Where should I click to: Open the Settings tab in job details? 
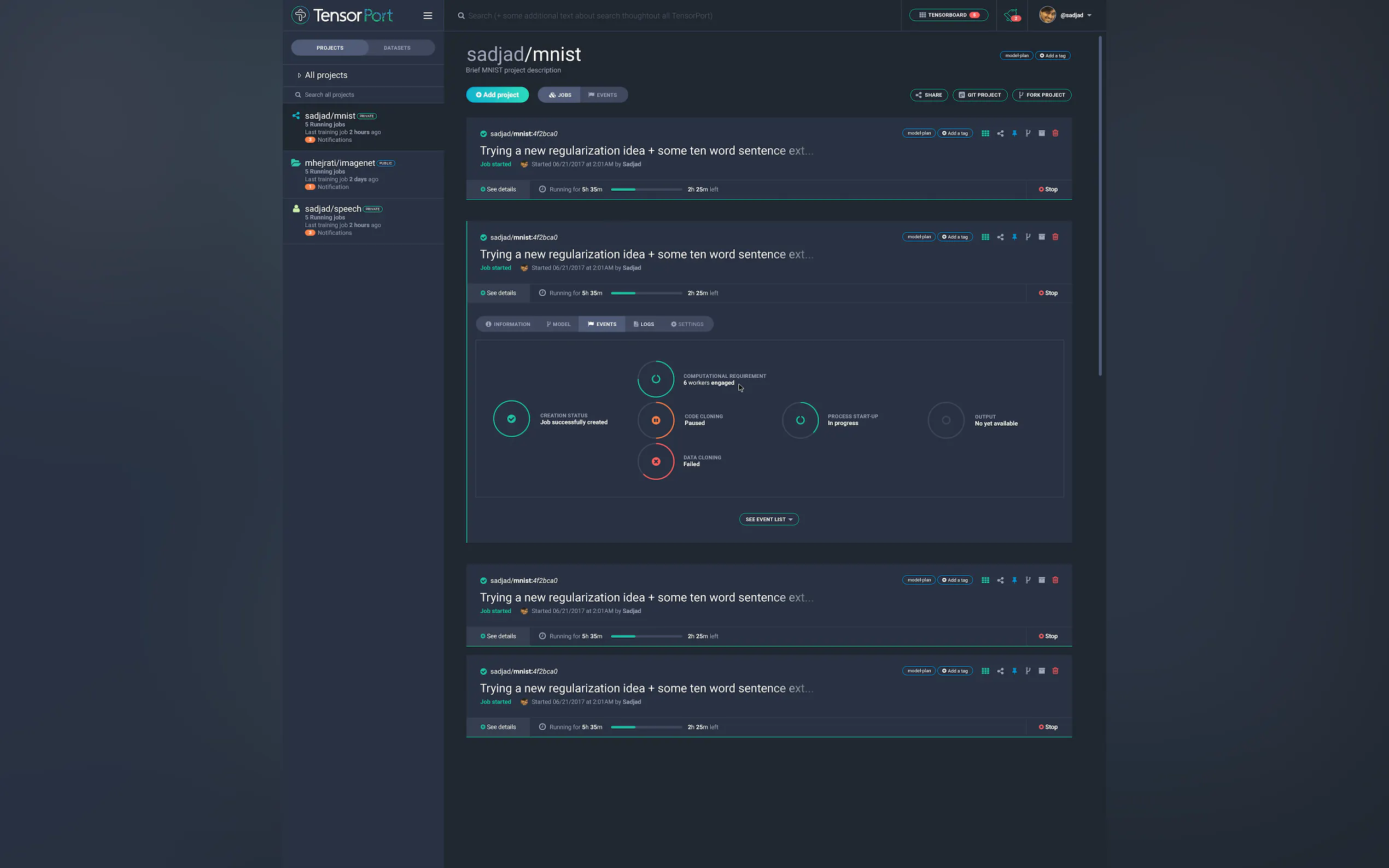click(687, 324)
